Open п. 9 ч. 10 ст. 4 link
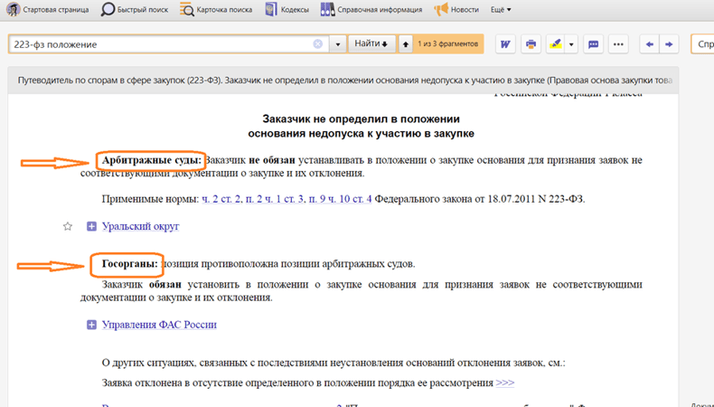 tap(340, 199)
